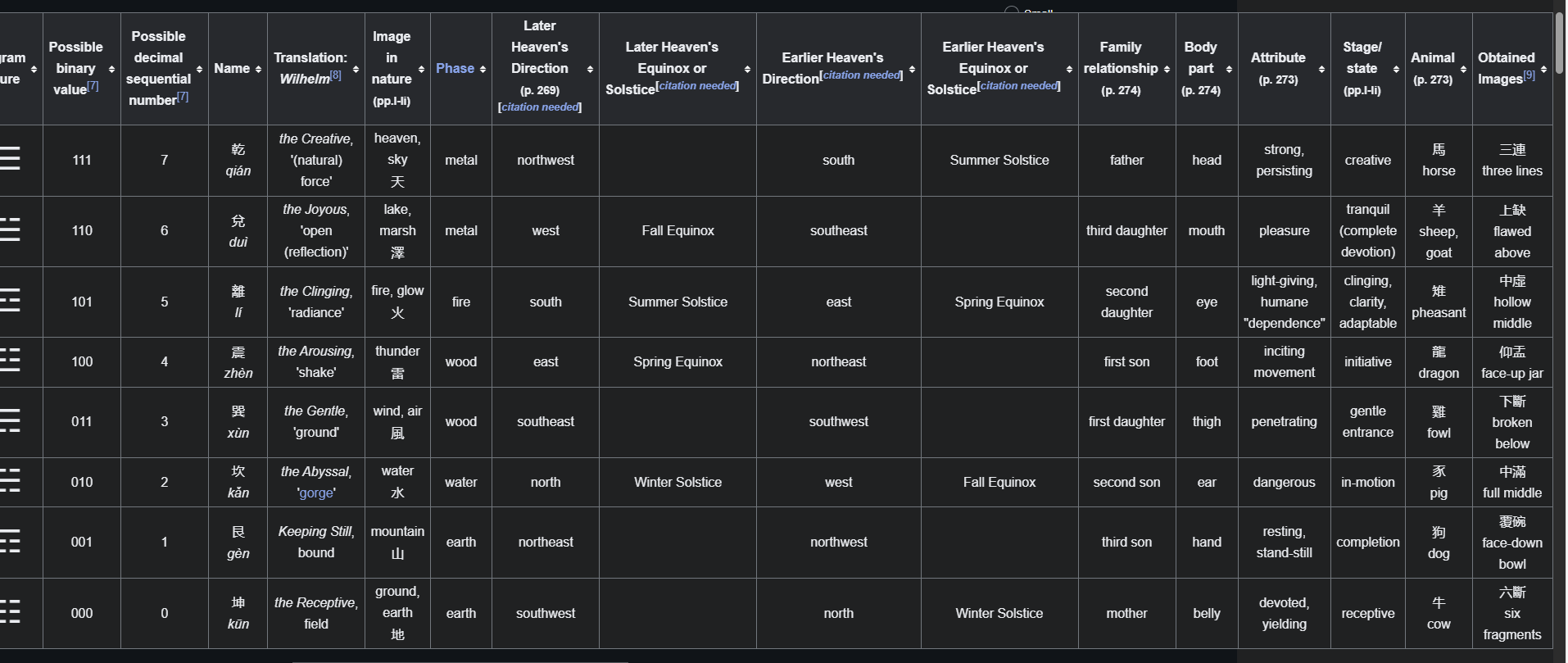1568x663 pixels.
Task: Sort by Possible decimal sequential number column
Action: (x=199, y=69)
